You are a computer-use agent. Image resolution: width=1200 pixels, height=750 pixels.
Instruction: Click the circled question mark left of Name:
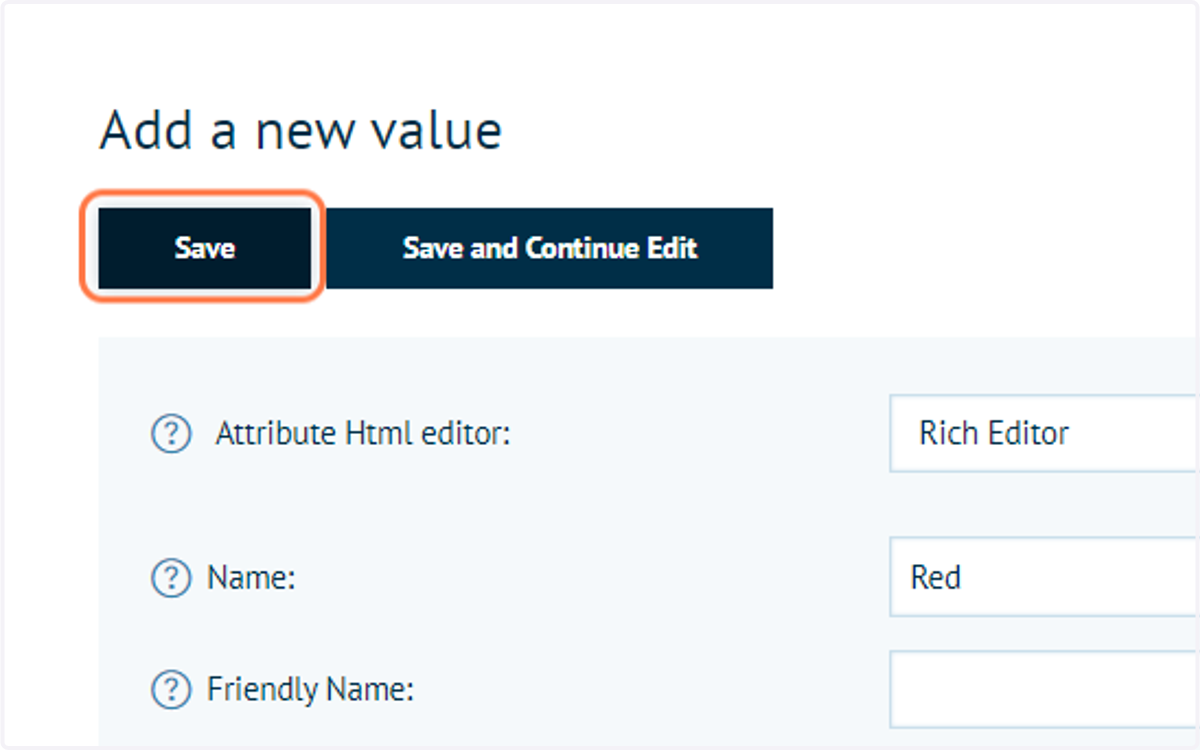(x=171, y=578)
